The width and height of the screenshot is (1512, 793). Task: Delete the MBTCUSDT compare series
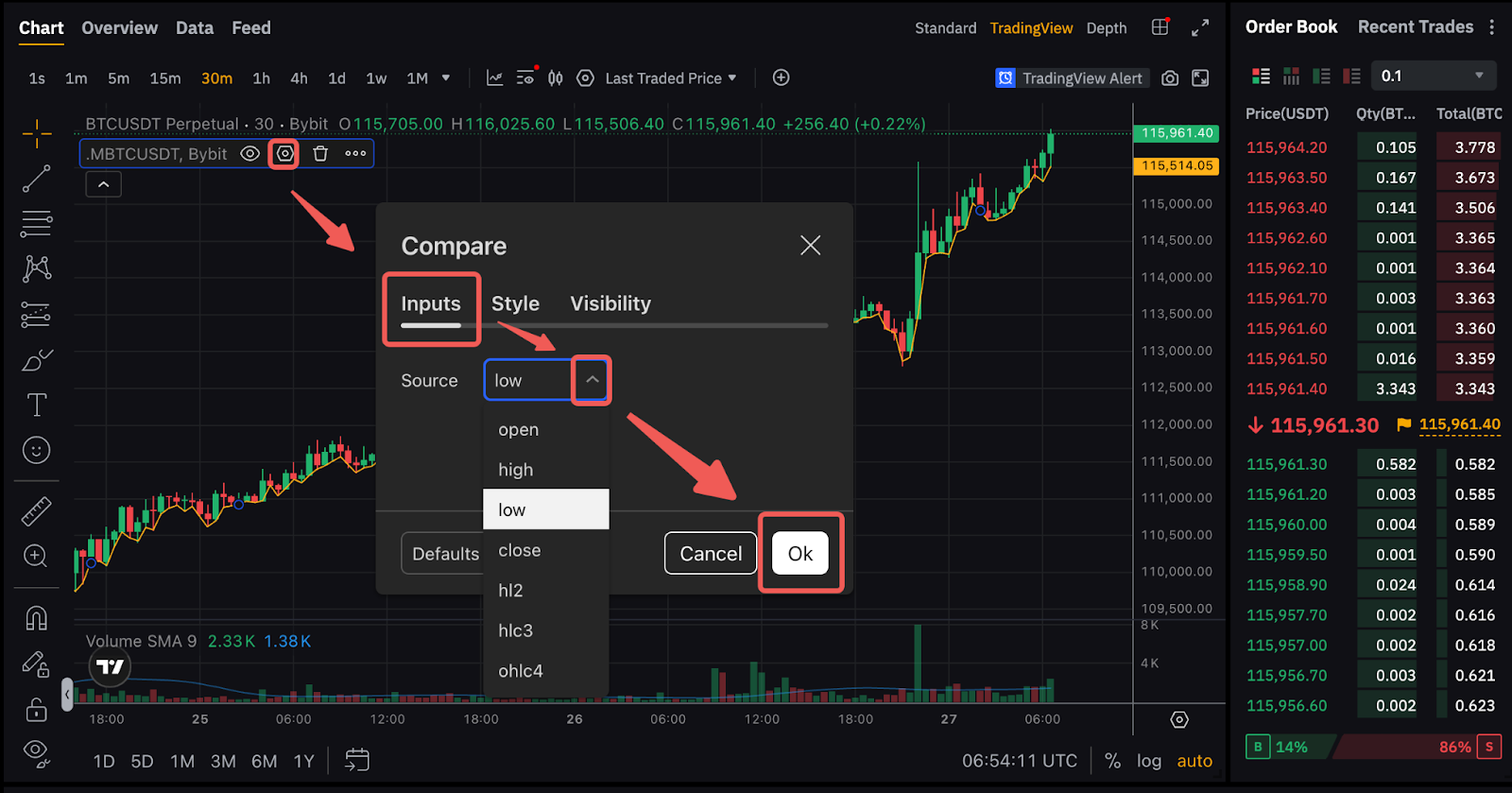[320, 153]
